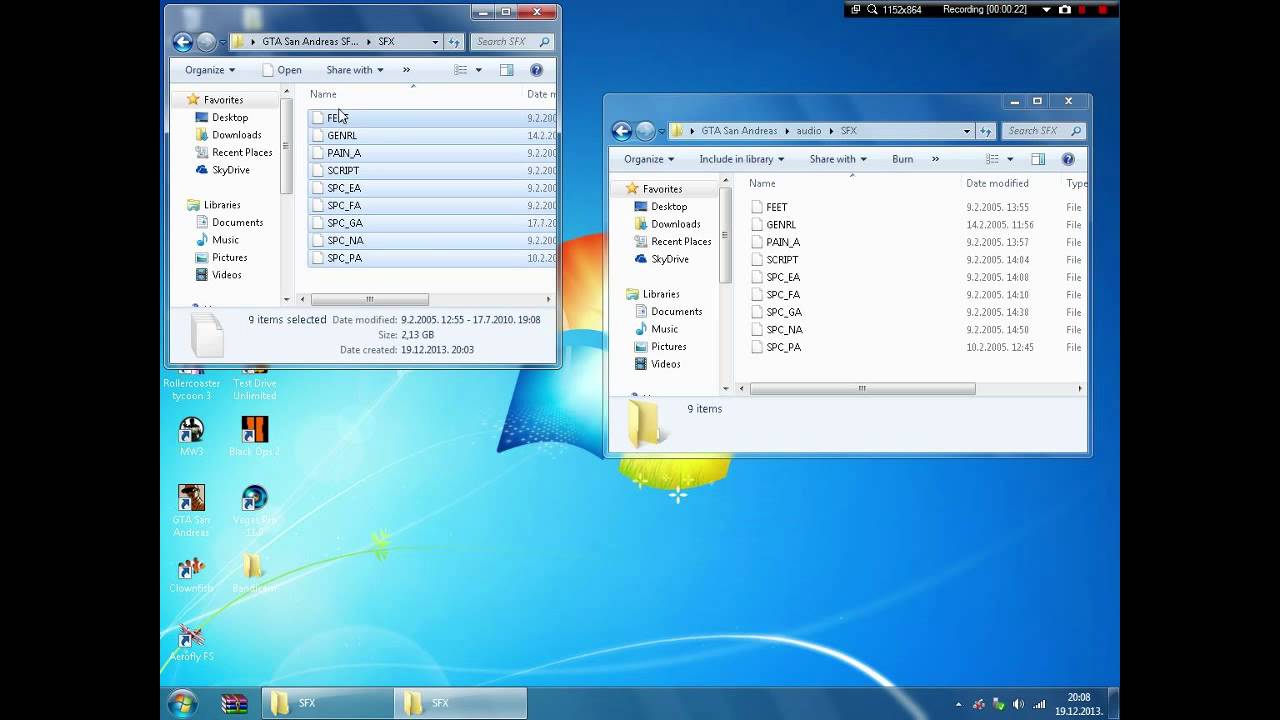Open Help in the audio SFX window
The image size is (1280, 720).
click(x=1068, y=159)
